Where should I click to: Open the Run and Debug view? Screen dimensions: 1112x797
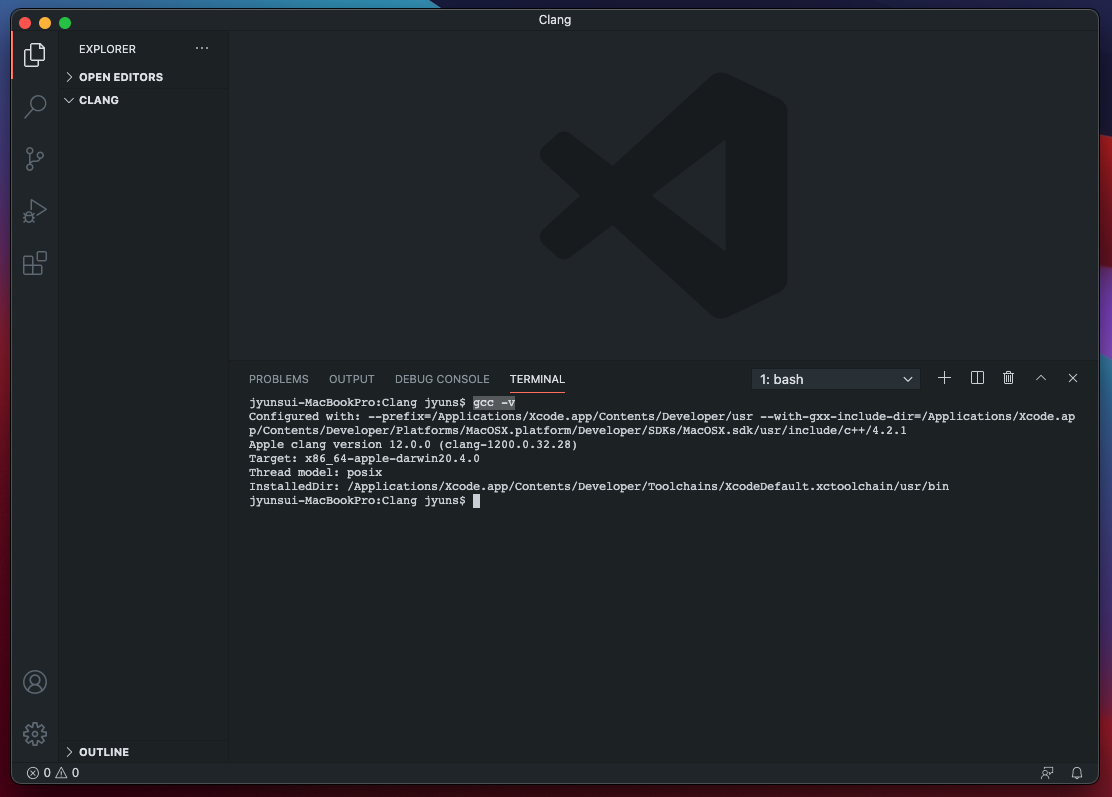coord(35,211)
